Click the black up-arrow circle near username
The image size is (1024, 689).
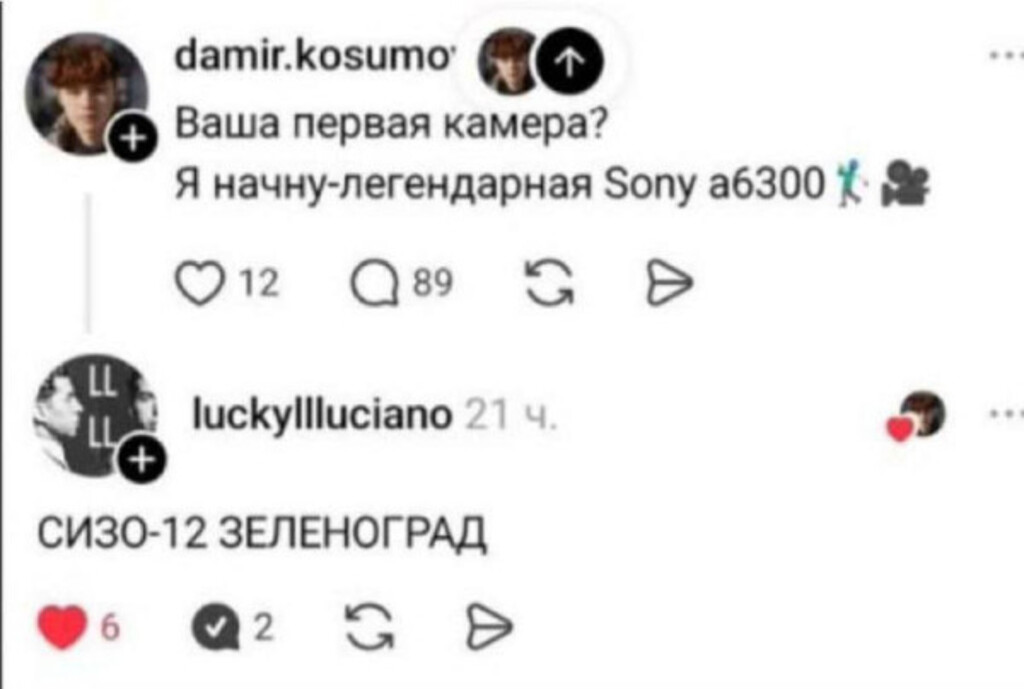tap(569, 61)
